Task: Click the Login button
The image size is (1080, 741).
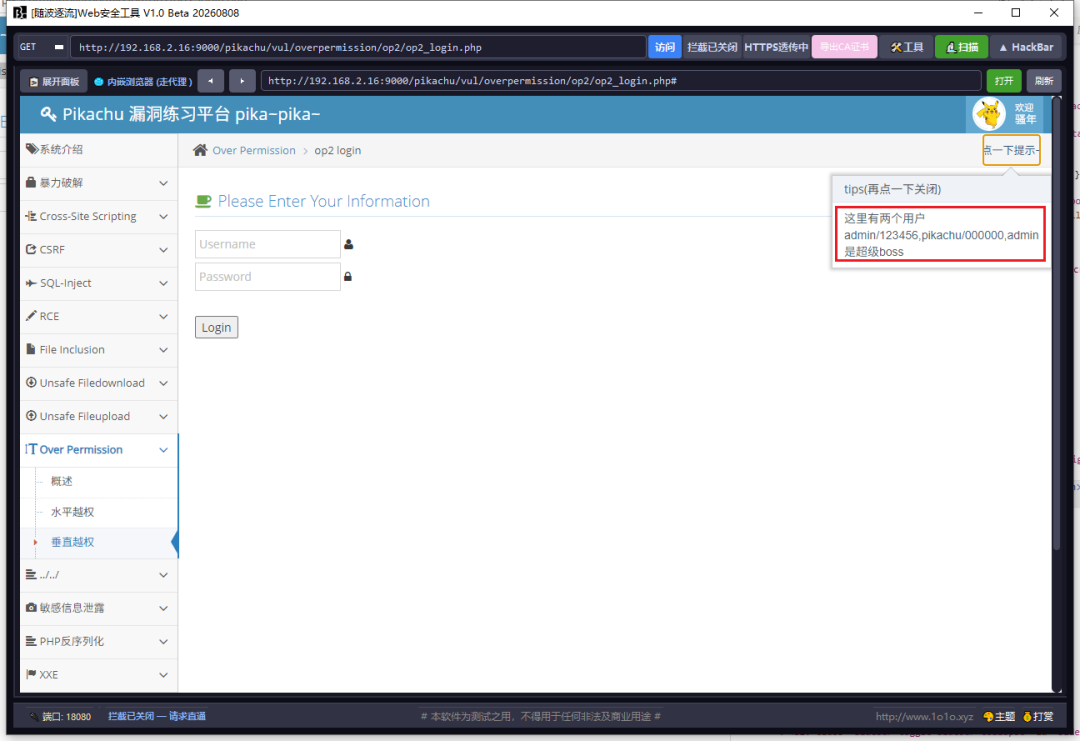Action: (216, 327)
